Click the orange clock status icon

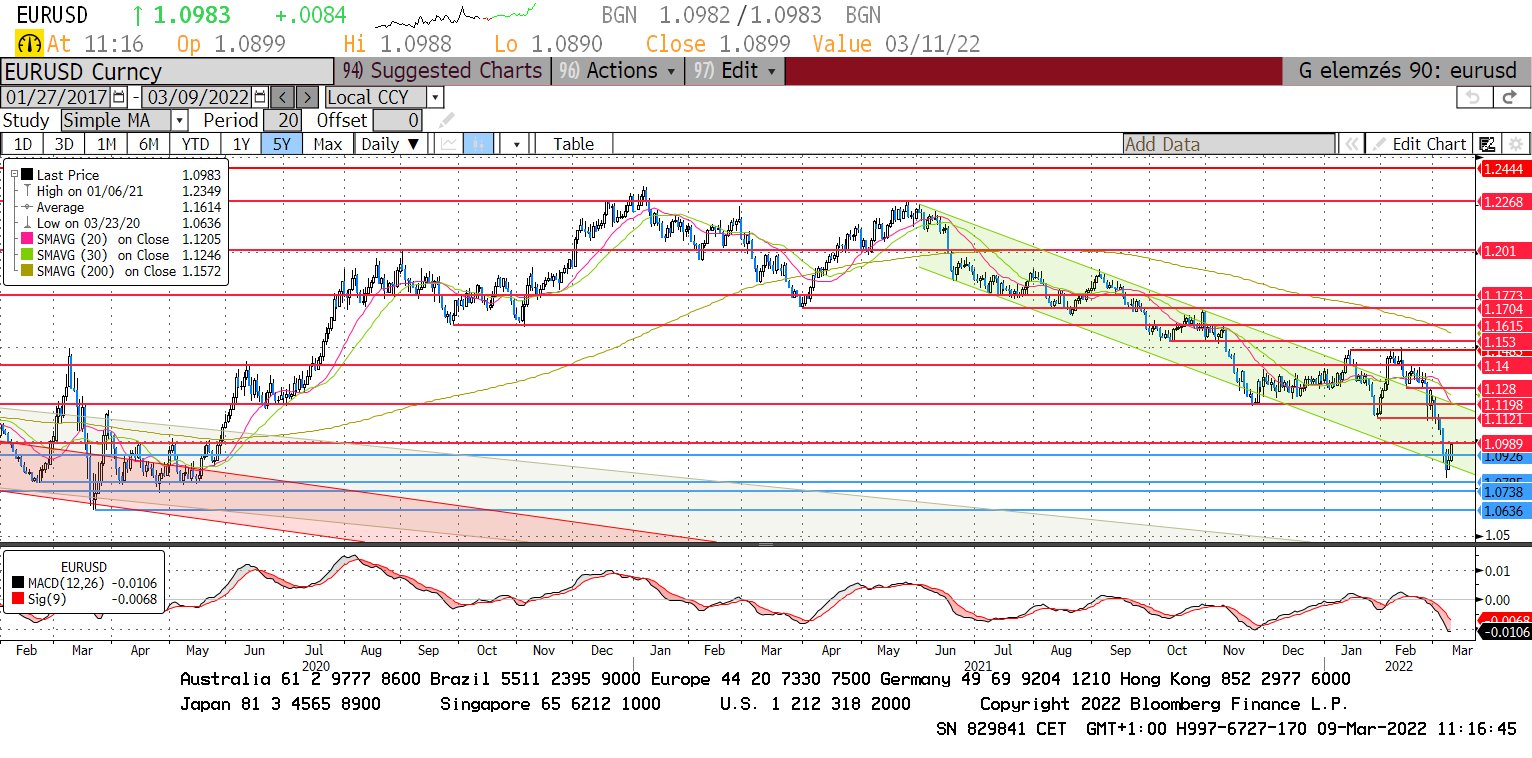[28, 44]
